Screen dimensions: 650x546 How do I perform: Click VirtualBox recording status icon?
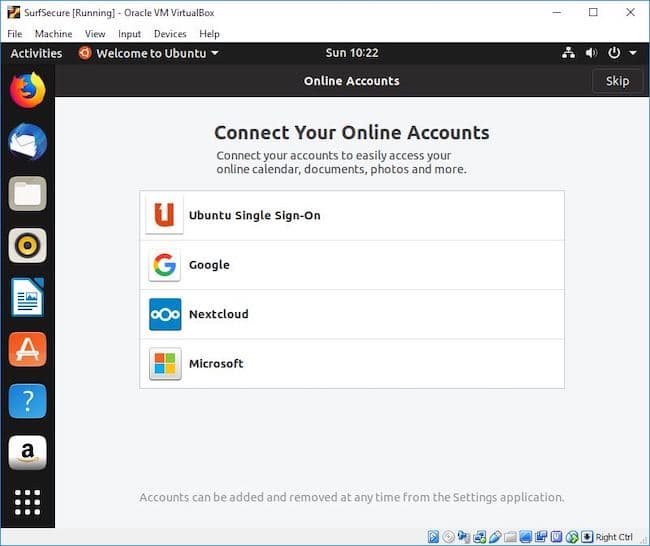point(541,537)
